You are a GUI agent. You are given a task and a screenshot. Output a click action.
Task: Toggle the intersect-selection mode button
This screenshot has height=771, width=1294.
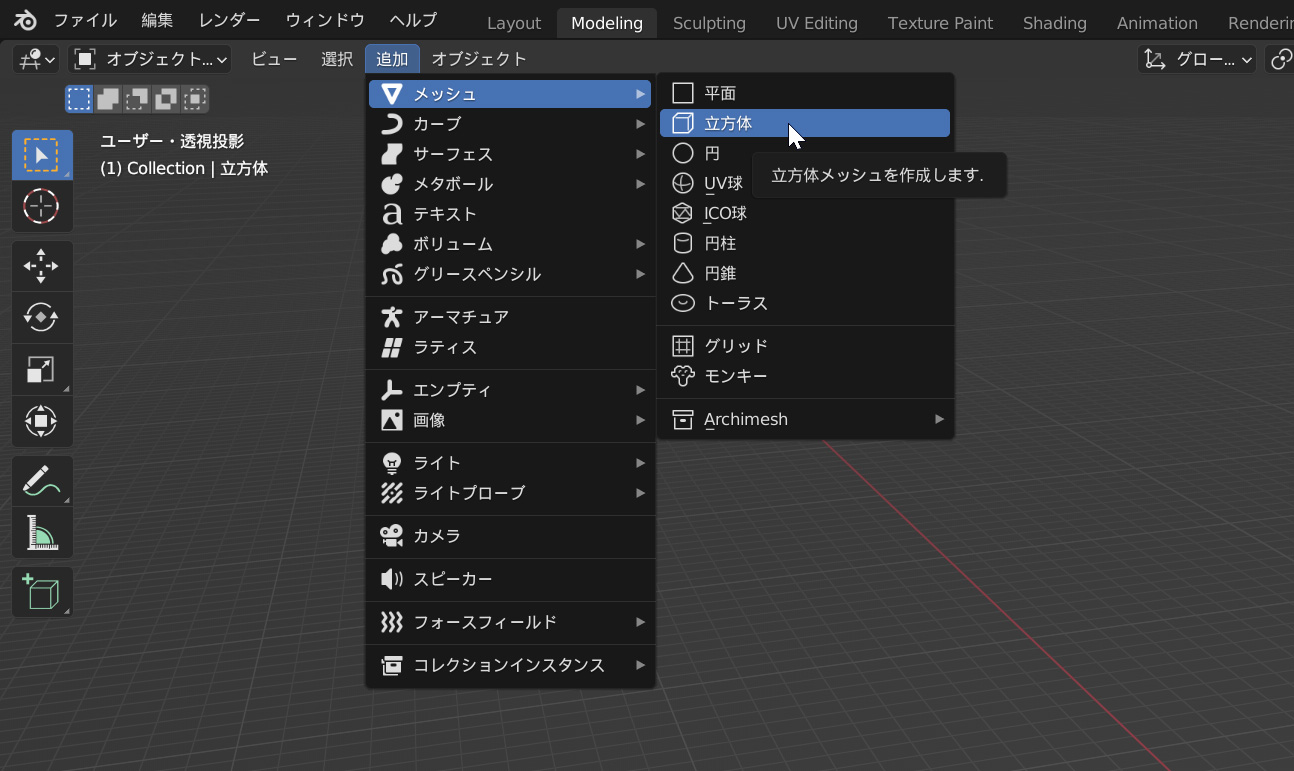195,98
